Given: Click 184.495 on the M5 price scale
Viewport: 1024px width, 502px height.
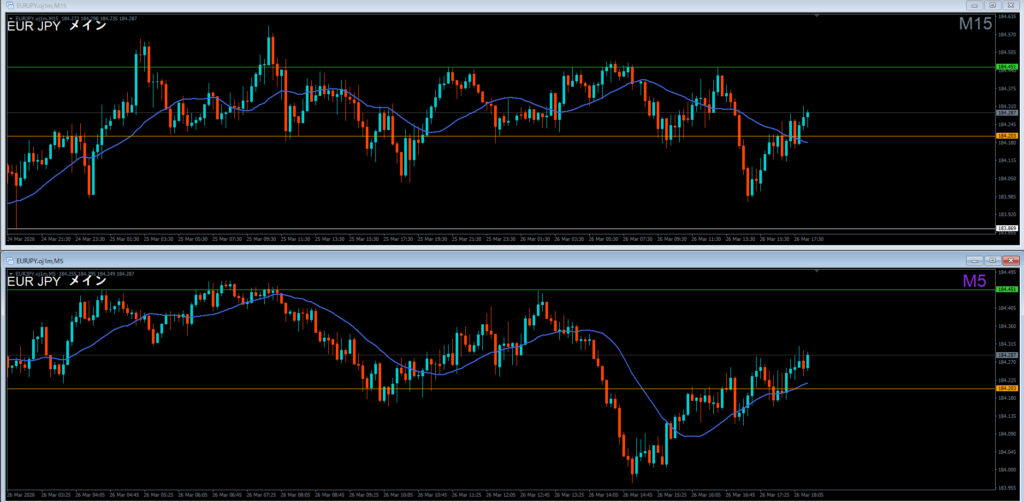Looking at the screenshot, I should [1006, 272].
